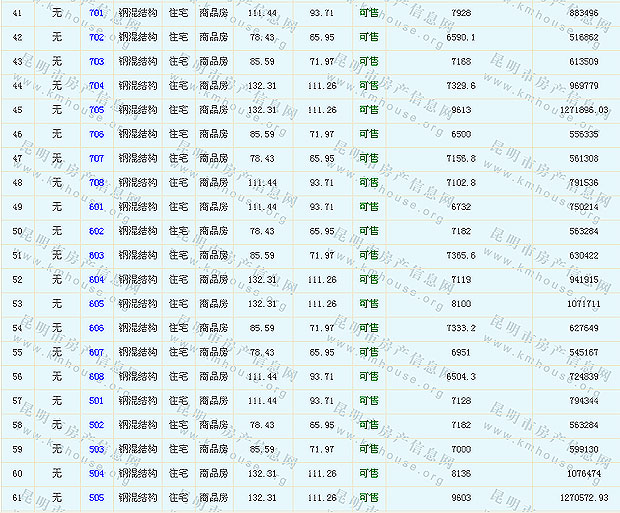Select unit 708 link
Screen dimensions: 620x513
[96, 183]
